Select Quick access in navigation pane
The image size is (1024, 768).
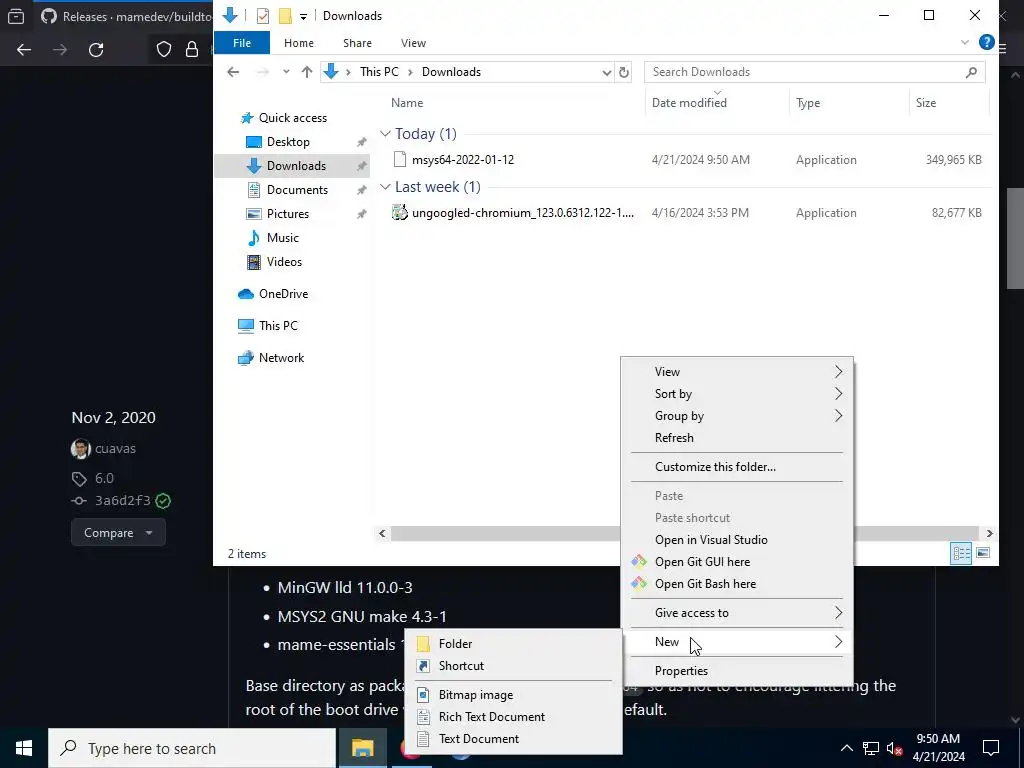coord(293,118)
